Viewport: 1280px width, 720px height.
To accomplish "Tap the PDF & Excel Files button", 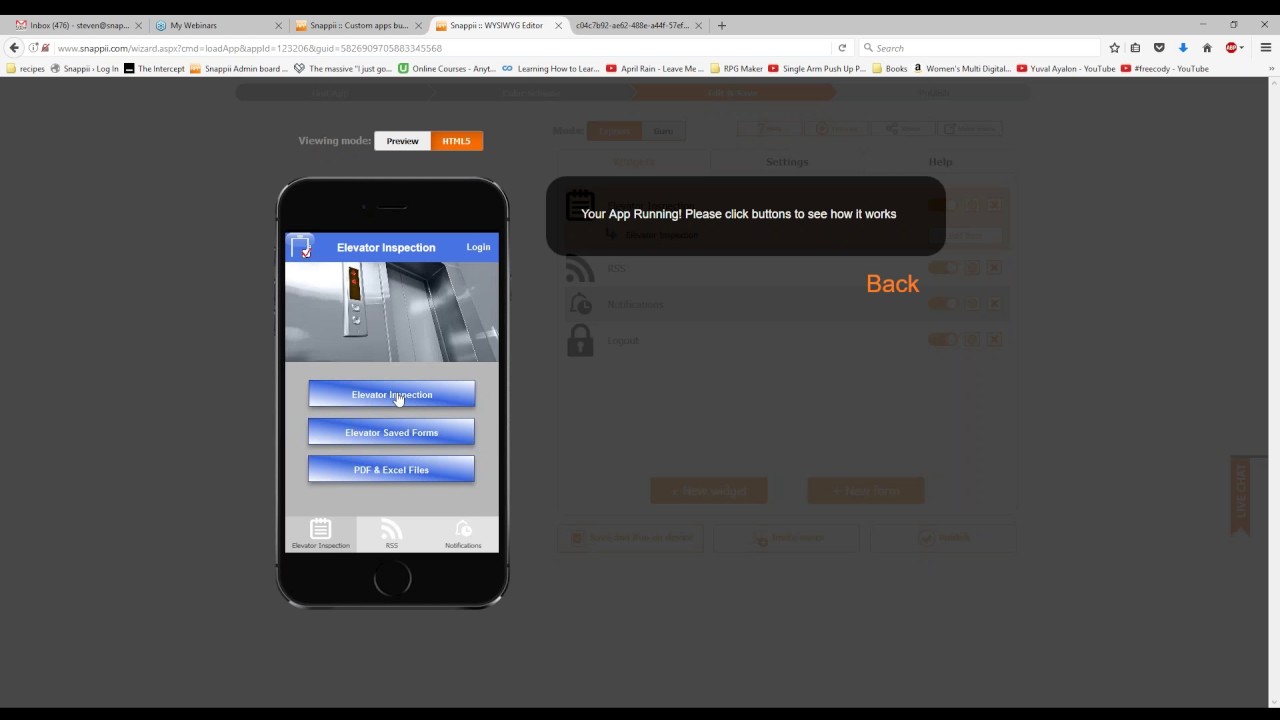I will pos(392,470).
